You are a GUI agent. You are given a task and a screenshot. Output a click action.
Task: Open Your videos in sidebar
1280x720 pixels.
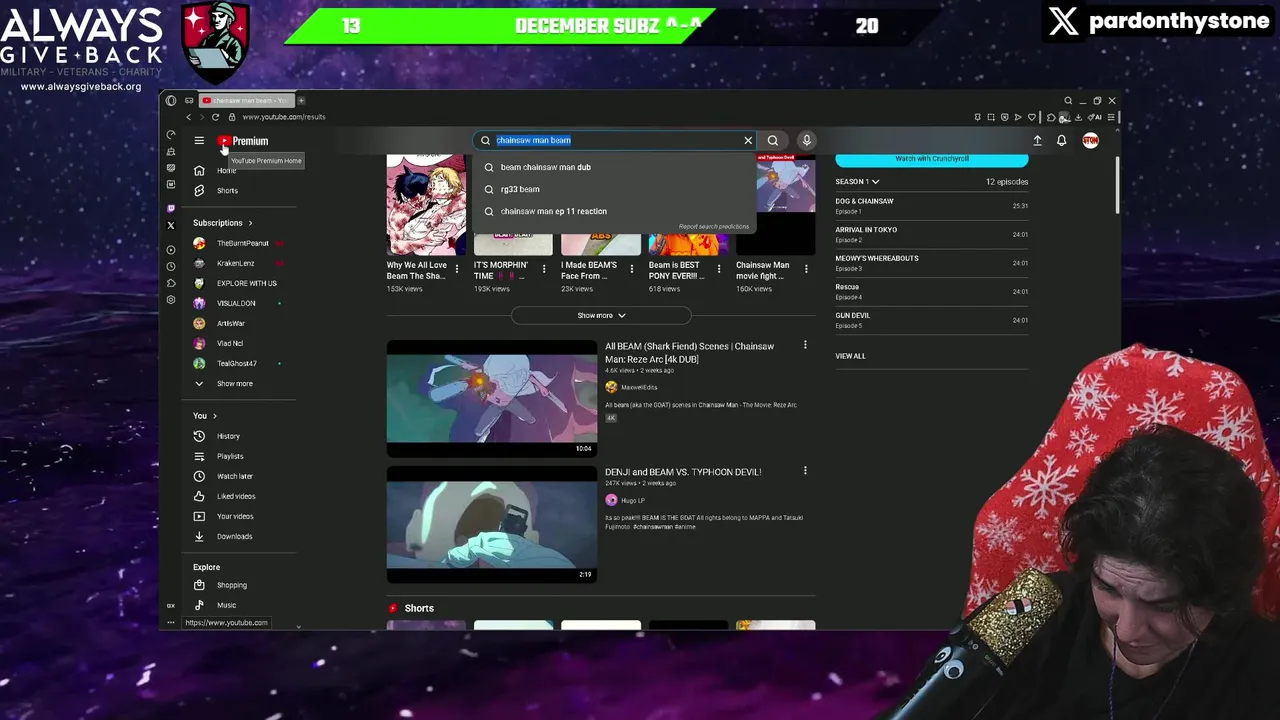(235, 516)
